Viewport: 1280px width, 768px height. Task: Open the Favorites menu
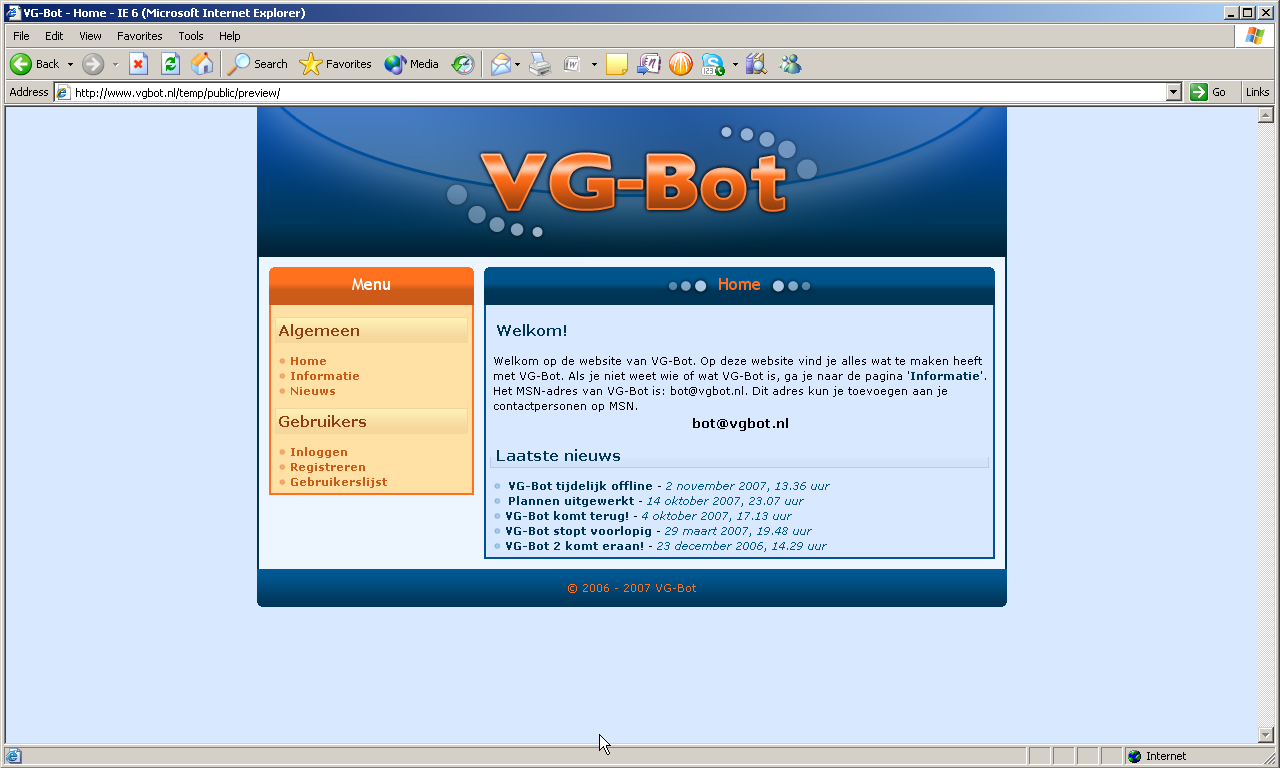(139, 36)
